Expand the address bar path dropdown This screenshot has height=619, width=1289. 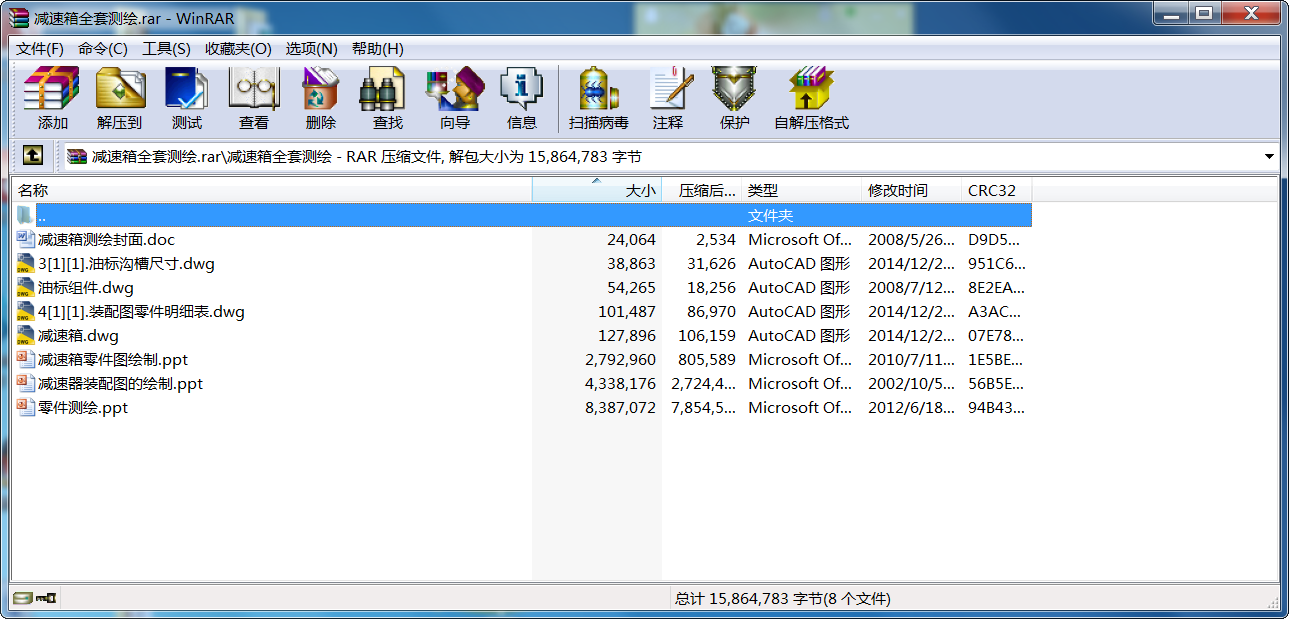coord(1269,156)
